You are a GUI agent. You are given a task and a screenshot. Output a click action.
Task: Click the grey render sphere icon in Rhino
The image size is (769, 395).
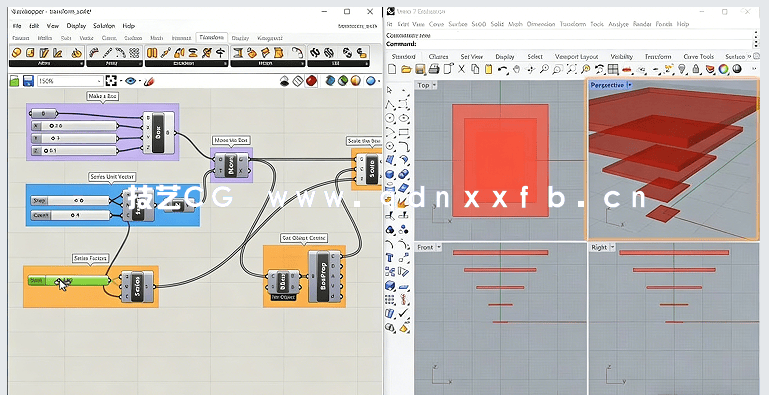click(737, 69)
